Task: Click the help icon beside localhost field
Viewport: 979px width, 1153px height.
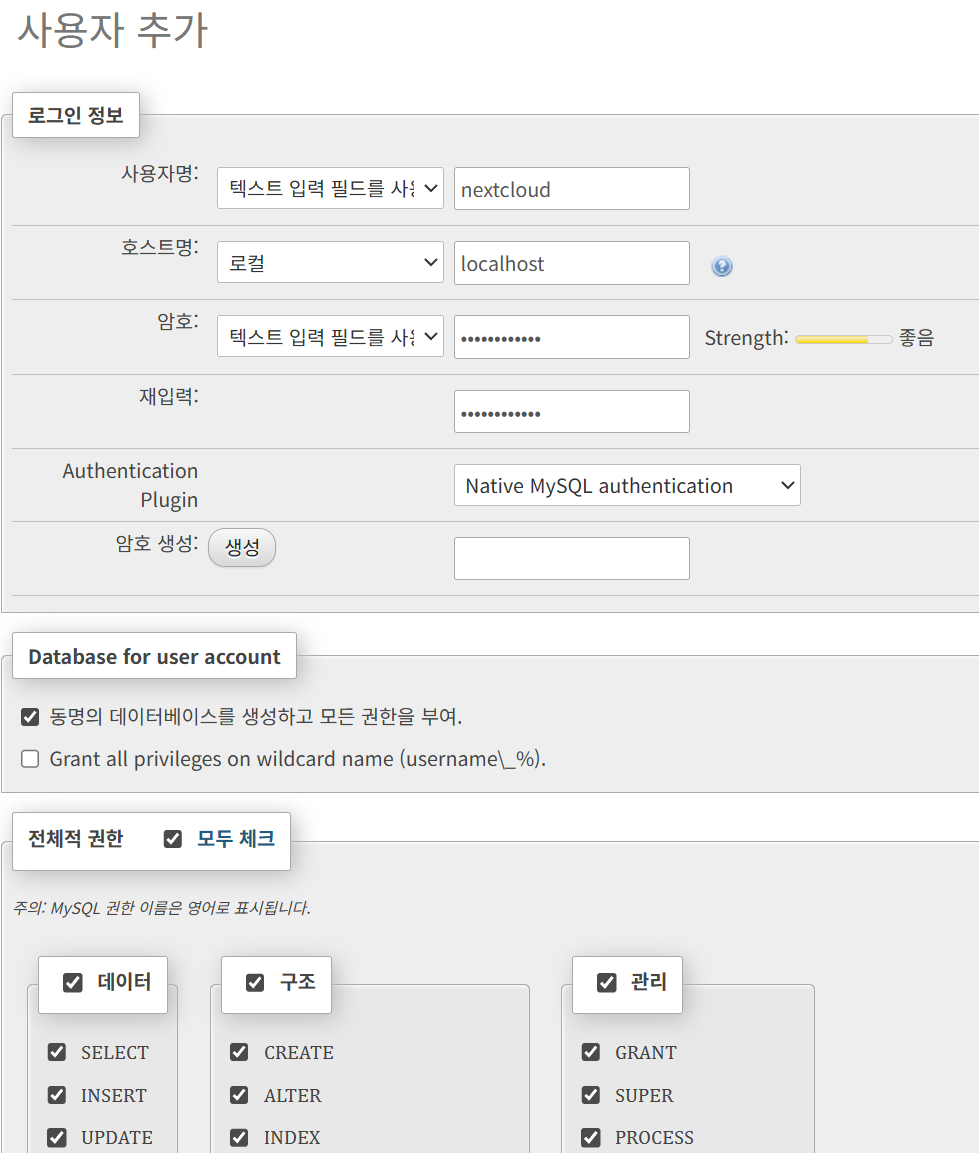Action: coord(721,265)
